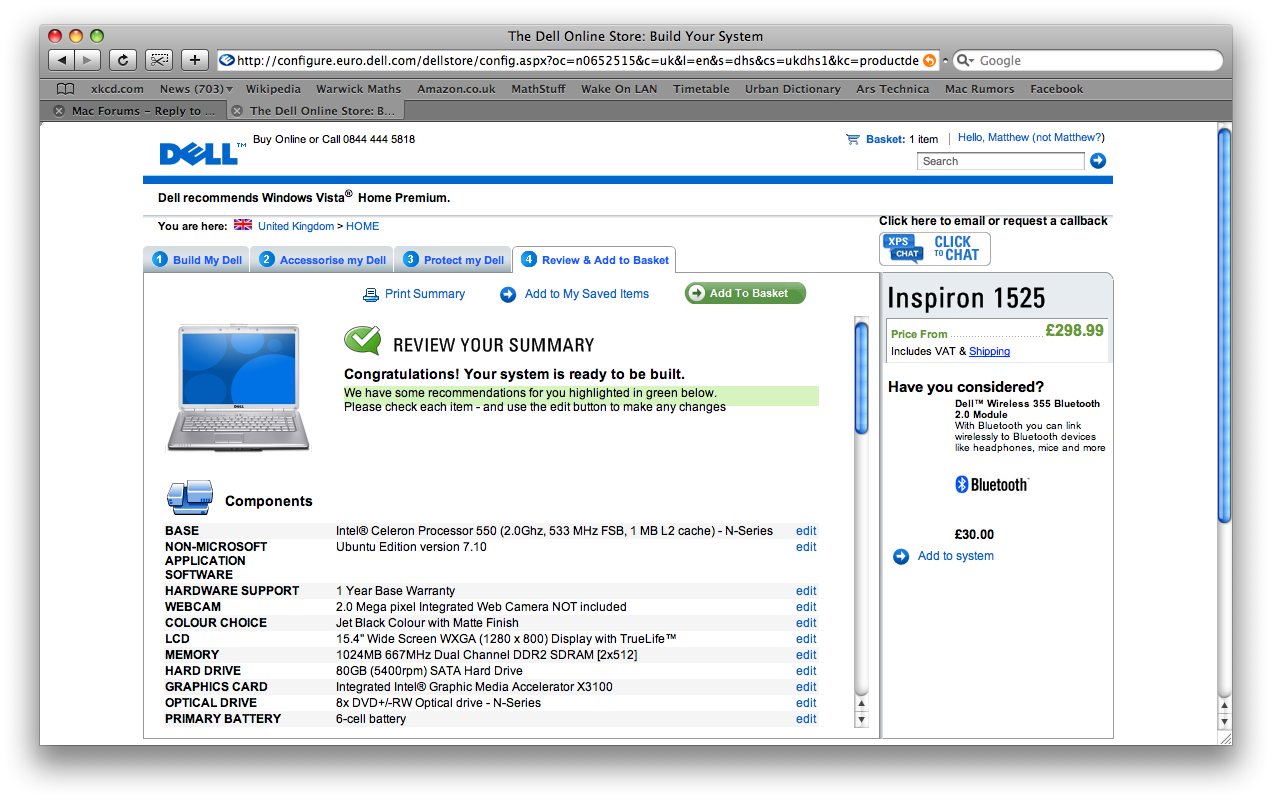Click Hello, Matthew (not Matthew?) link

[1031, 138]
